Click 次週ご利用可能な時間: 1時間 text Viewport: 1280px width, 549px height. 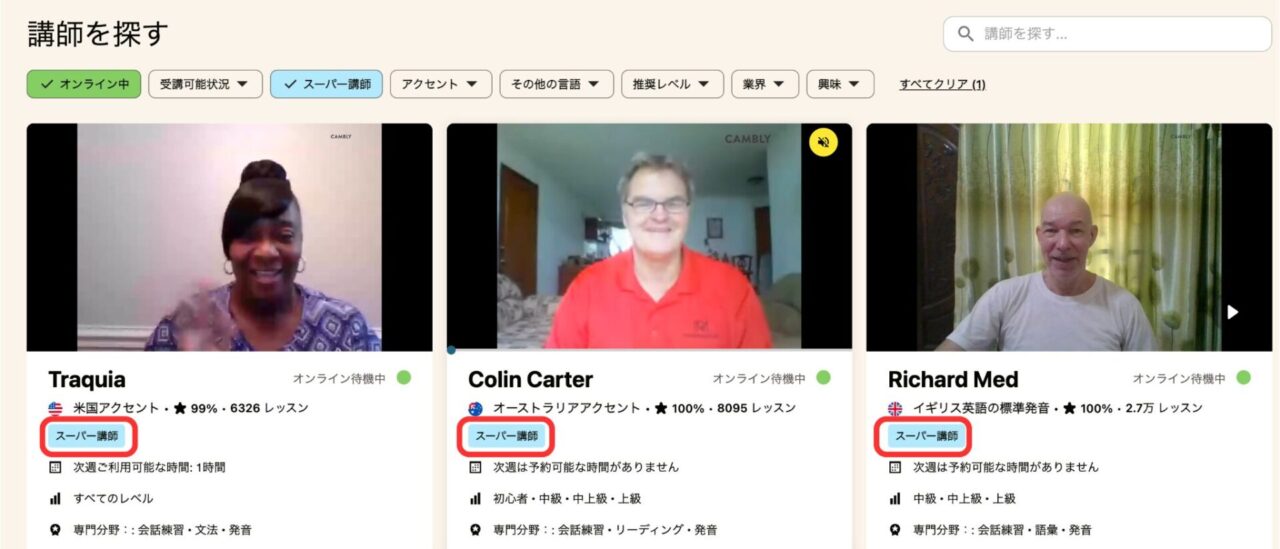[149, 467]
